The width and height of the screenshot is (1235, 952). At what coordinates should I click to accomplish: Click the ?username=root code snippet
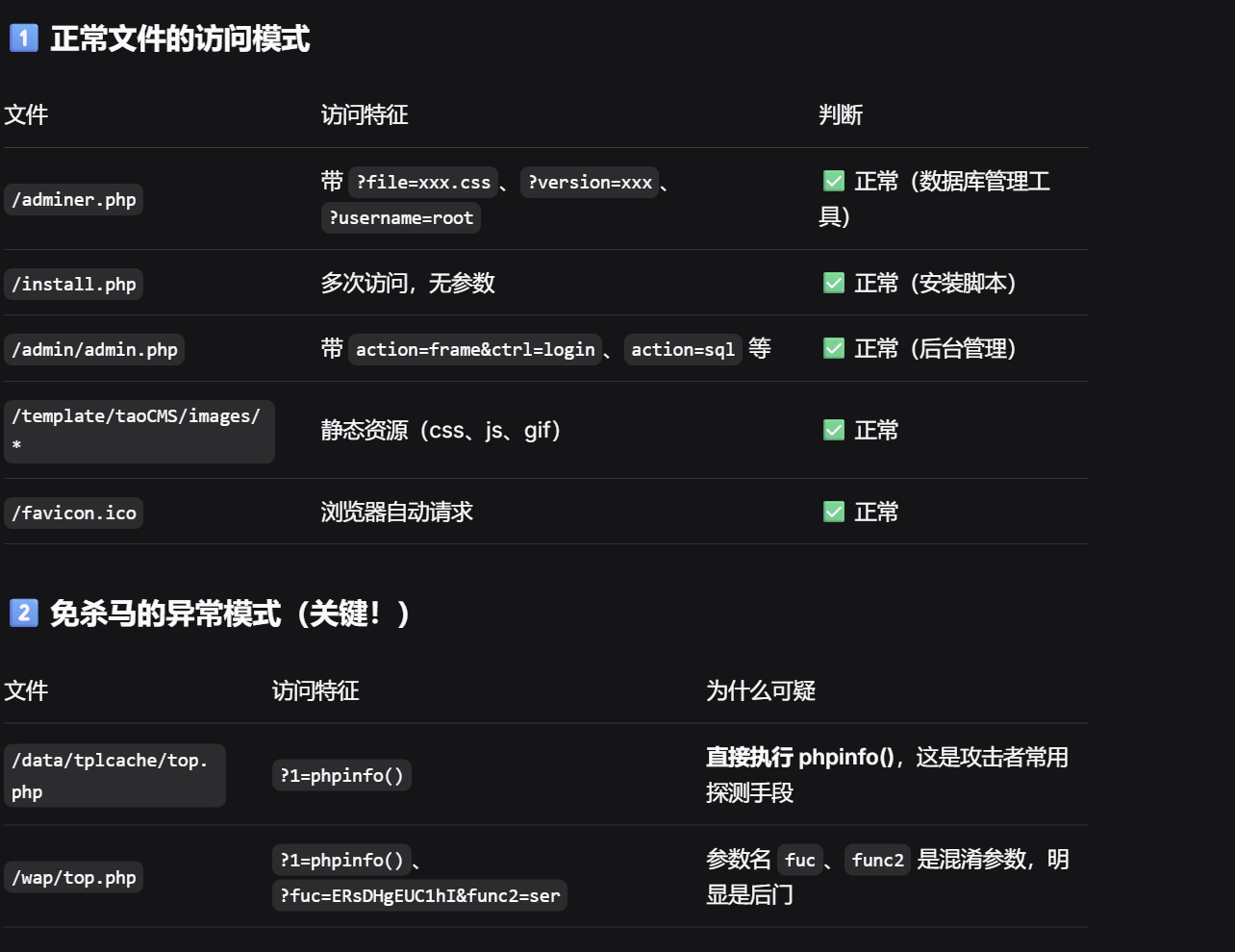[401, 218]
